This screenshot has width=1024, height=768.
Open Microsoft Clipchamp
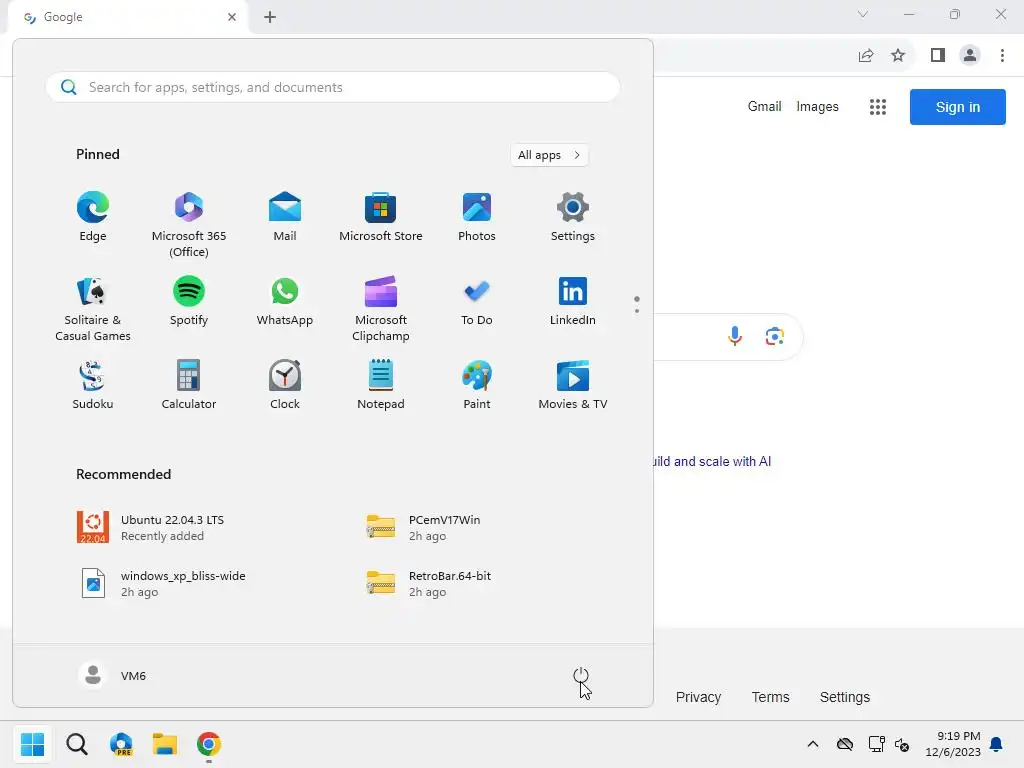click(x=381, y=309)
